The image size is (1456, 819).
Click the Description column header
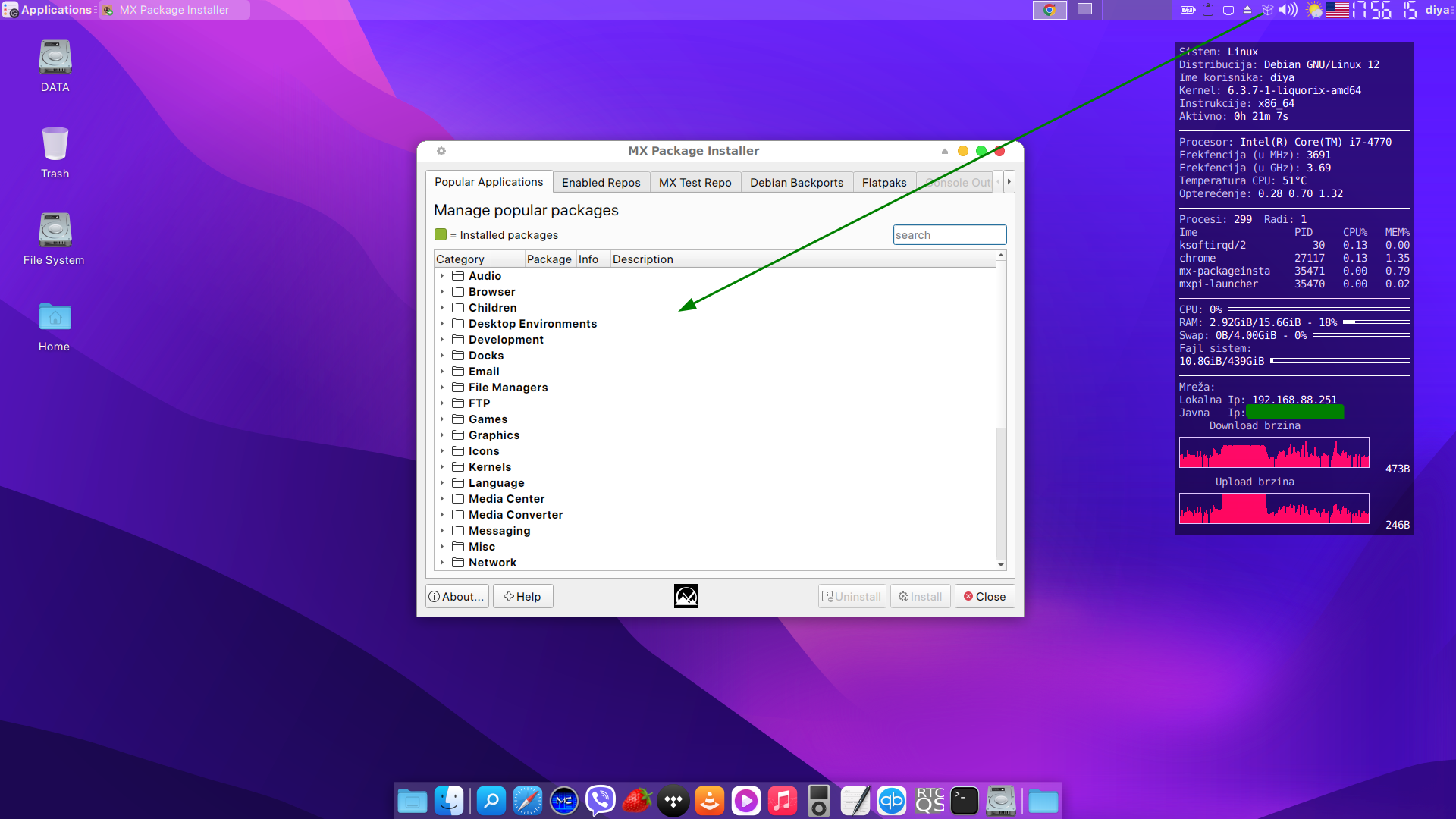[x=802, y=259]
